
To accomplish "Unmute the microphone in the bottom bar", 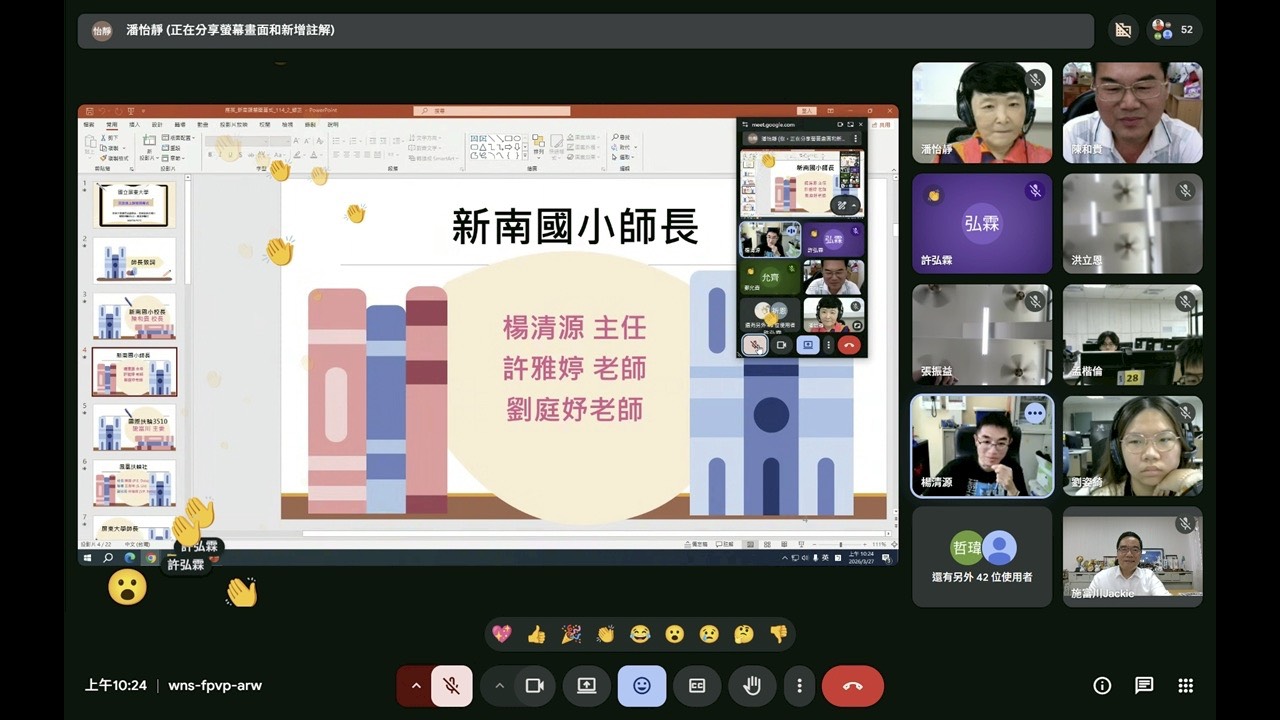I will (452, 686).
